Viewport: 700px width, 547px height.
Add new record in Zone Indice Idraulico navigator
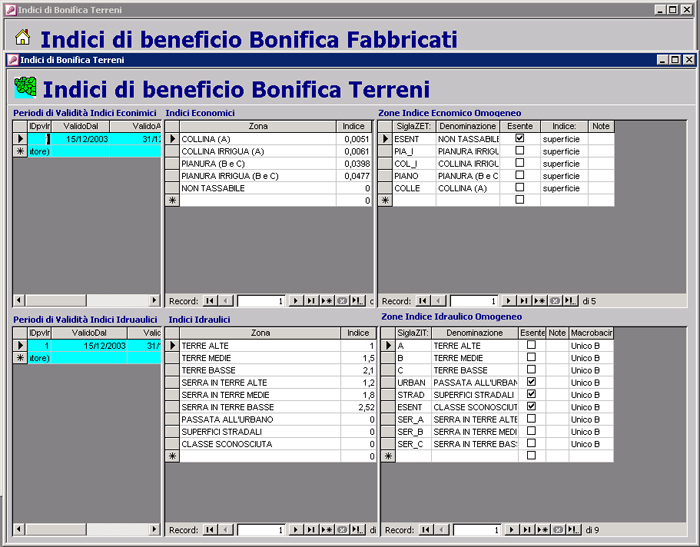click(543, 529)
